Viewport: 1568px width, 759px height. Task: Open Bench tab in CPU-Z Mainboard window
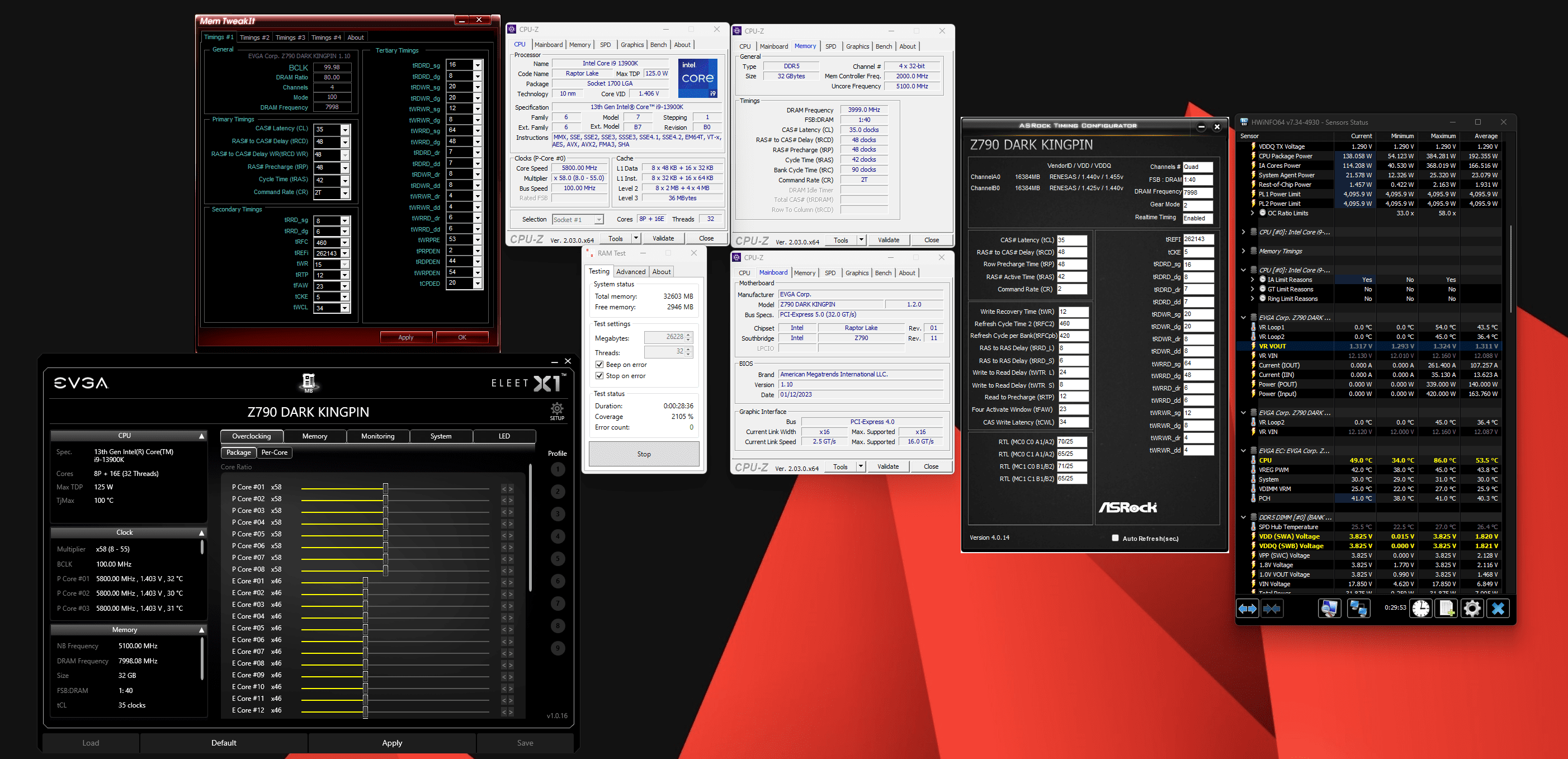883,273
